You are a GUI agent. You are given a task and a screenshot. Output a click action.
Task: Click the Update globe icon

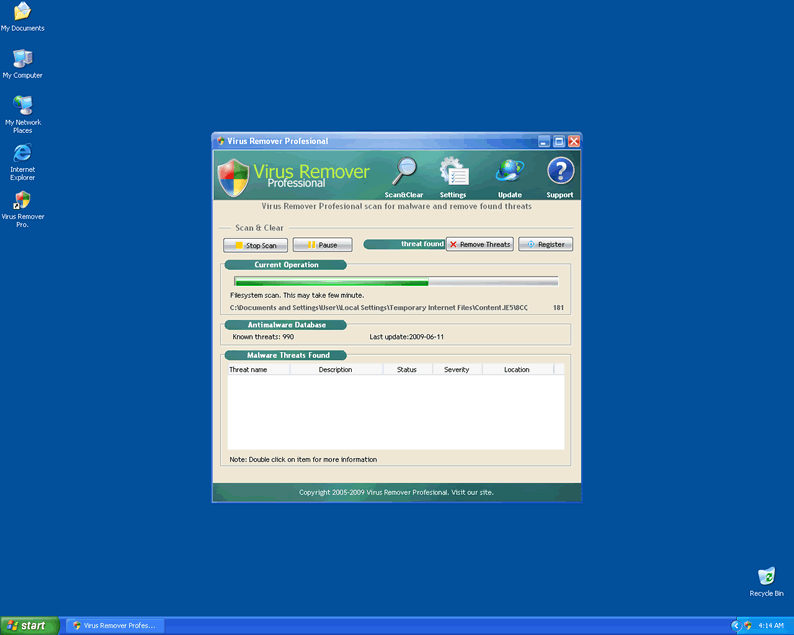coord(510,172)
